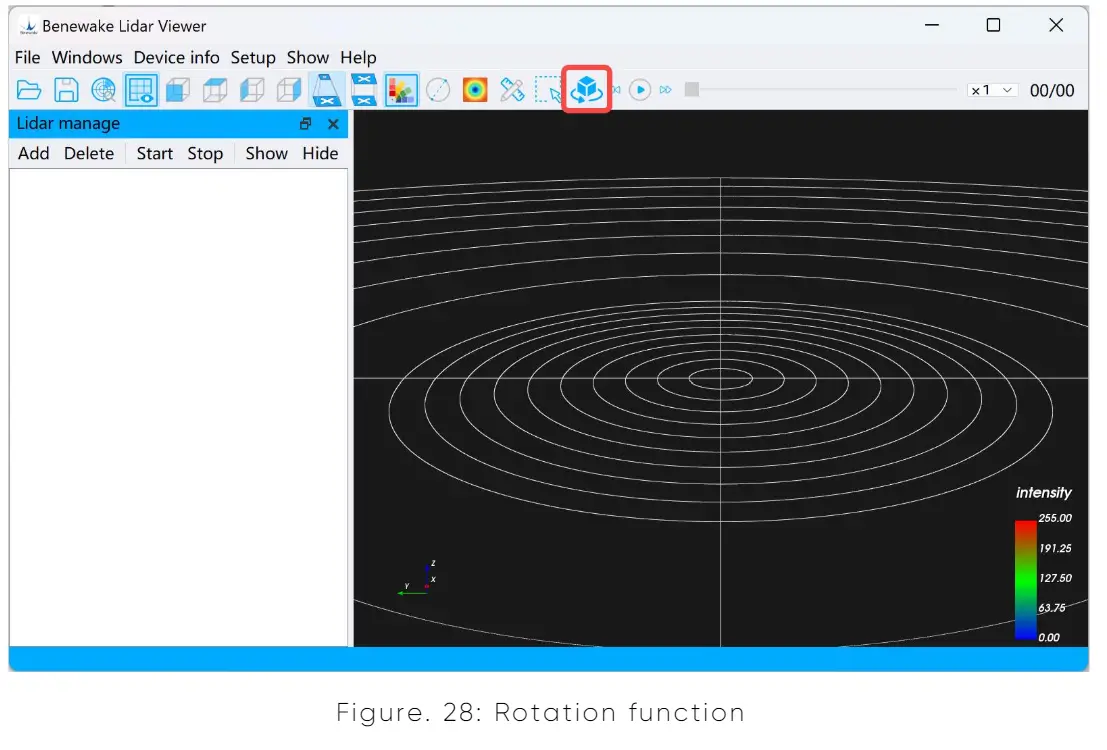Select the front-face cube view icon
The image size is (1107, 750).
point(178,90)
